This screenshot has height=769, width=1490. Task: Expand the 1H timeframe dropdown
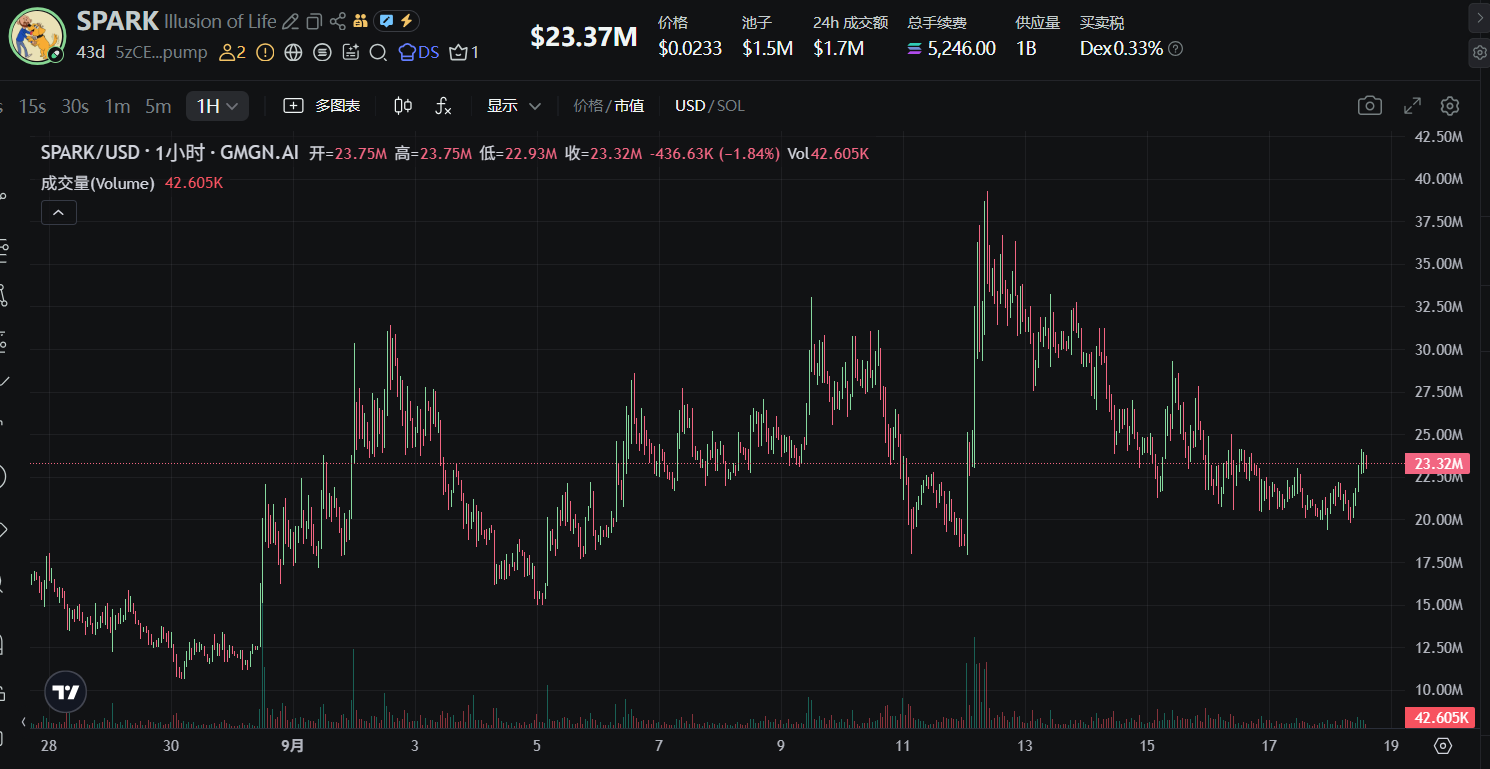click(217, 106)
